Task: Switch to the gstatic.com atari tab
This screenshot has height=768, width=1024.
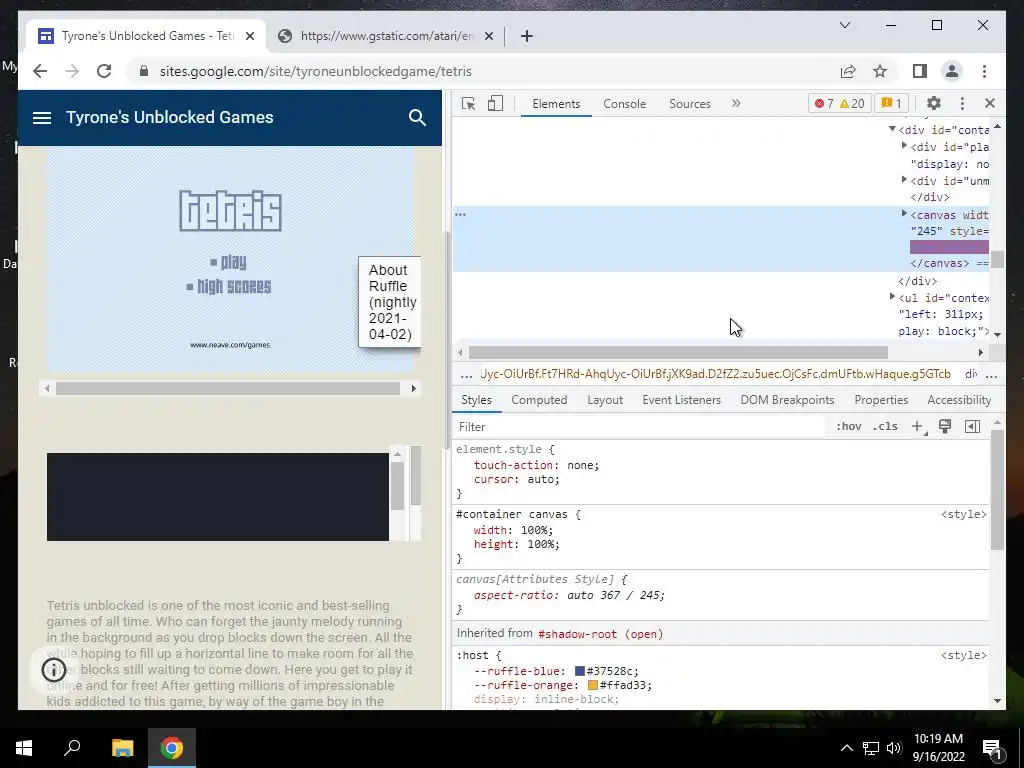Action: tap(385, 36)
